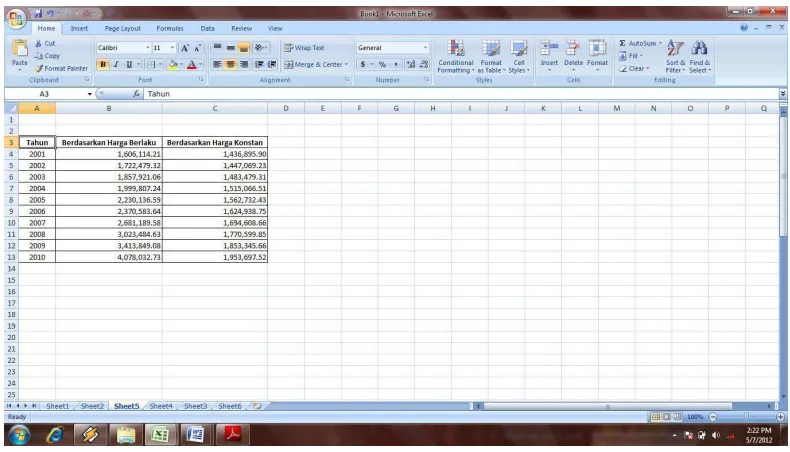Toggle Underline formatting
The image size is (790, 452).
129,64
